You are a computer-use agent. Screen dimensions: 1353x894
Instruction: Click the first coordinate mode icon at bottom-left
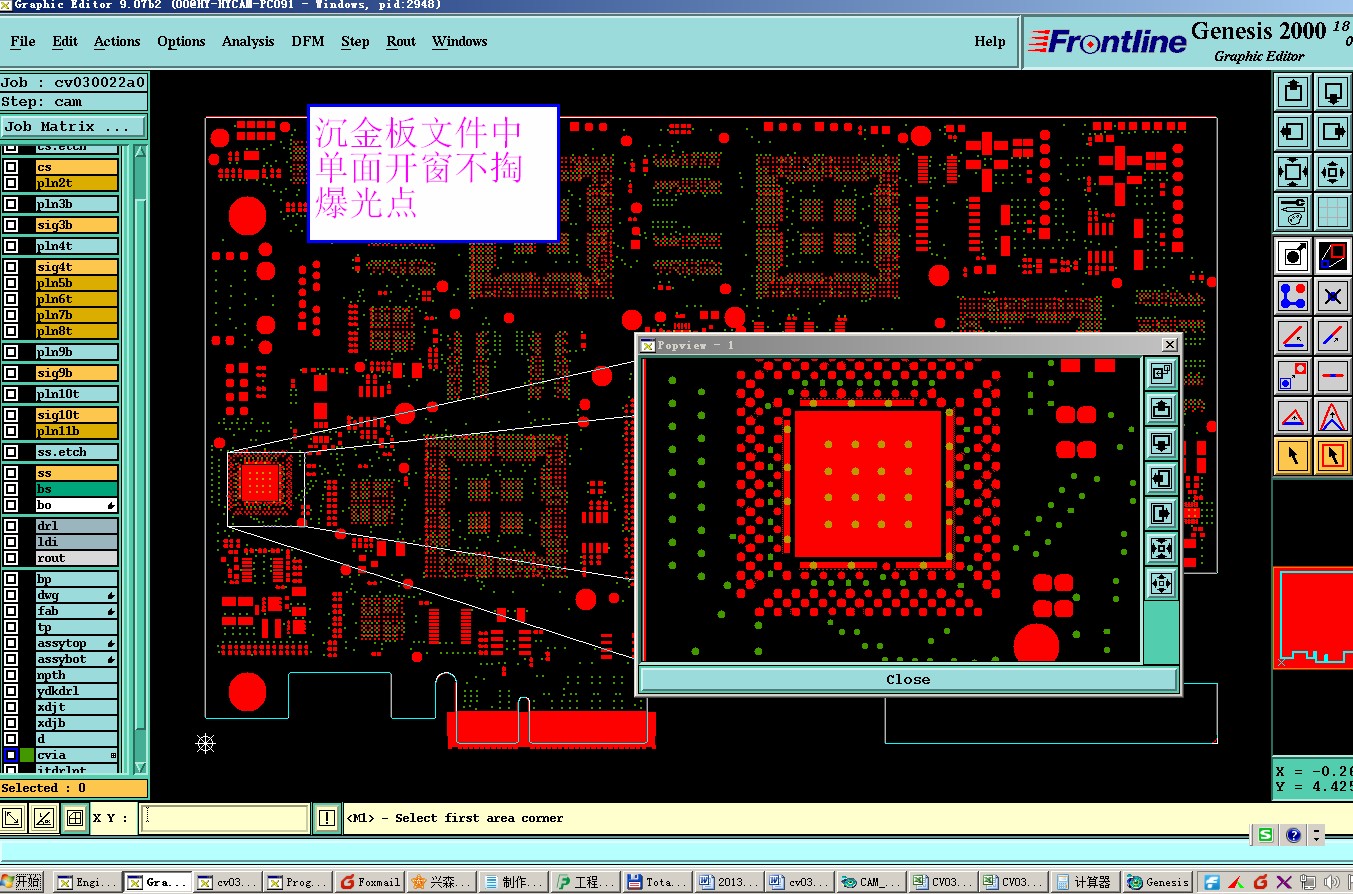point(13,818)
